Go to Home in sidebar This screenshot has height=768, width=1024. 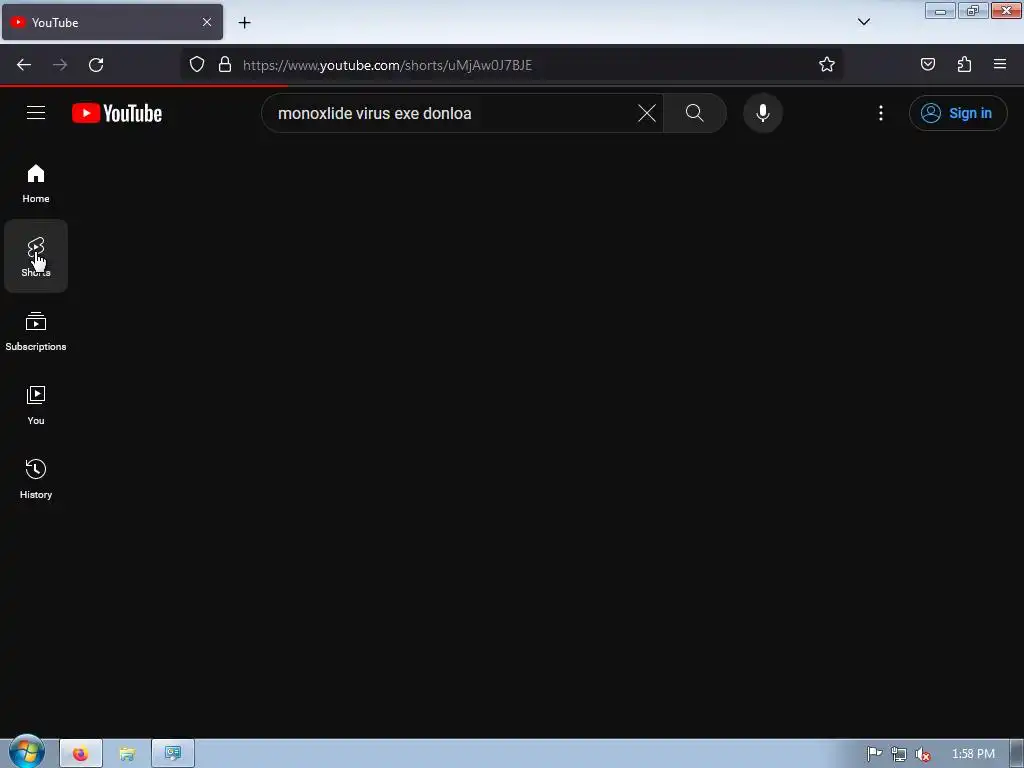(x=36, y=183)
